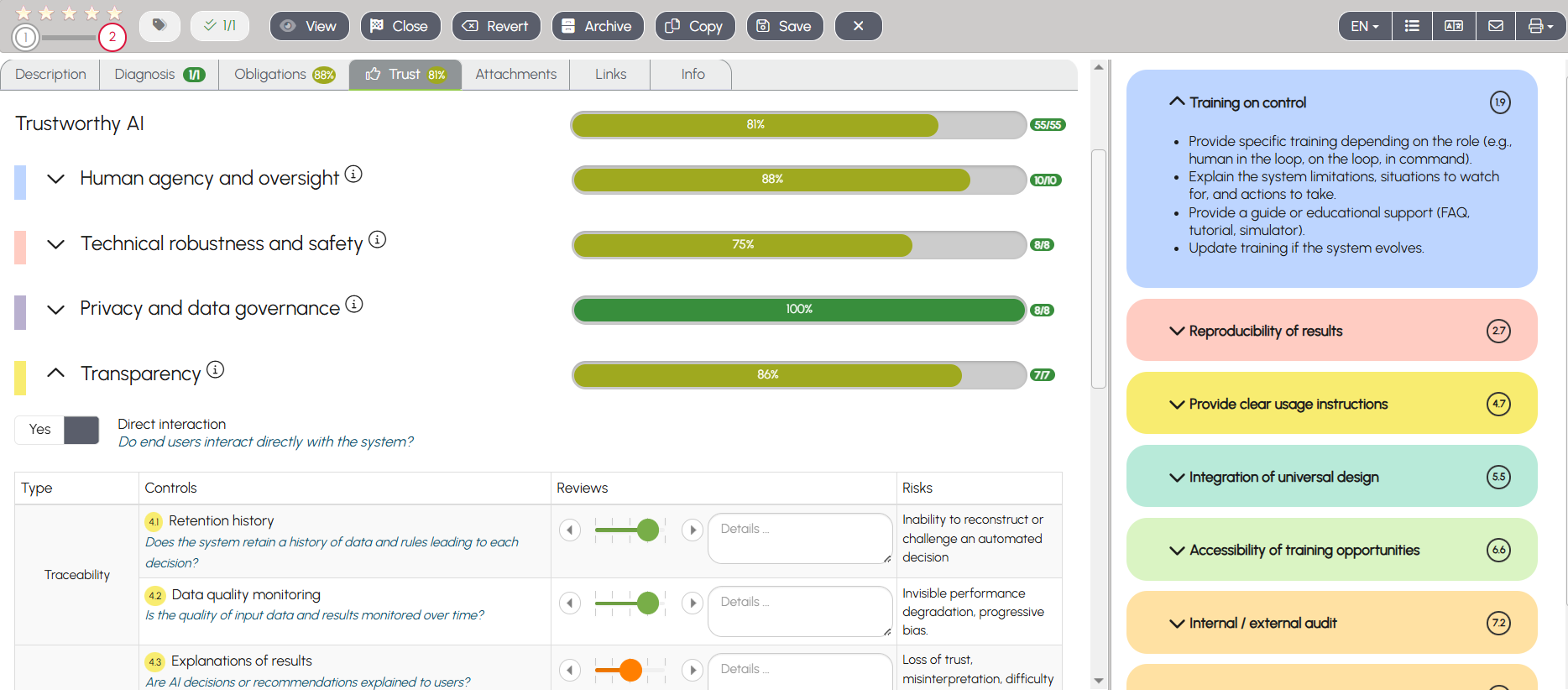
Task: Select step 1 circle in progress stepper
Action: pos(26,37)
